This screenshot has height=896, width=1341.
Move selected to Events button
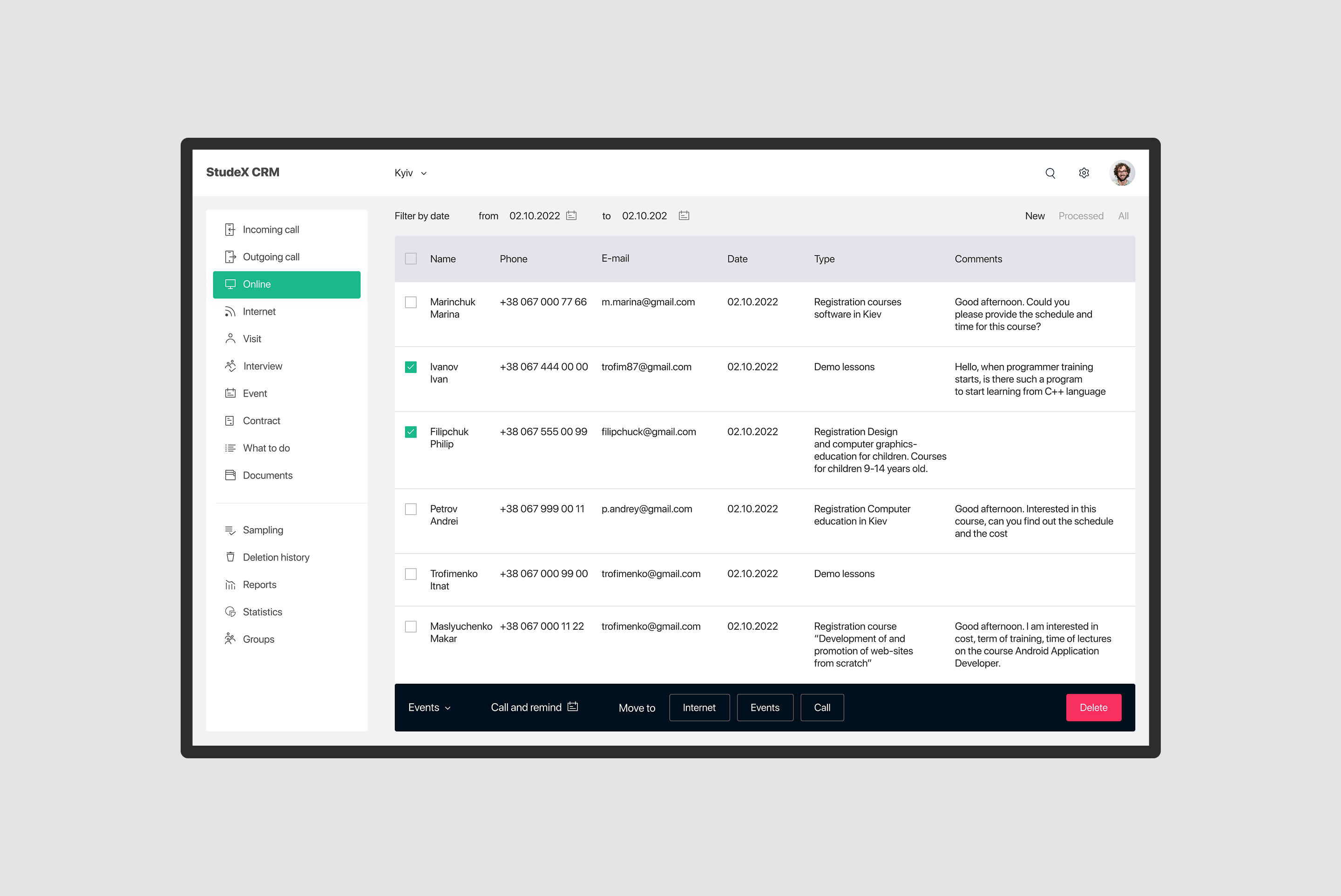point(765,708)
